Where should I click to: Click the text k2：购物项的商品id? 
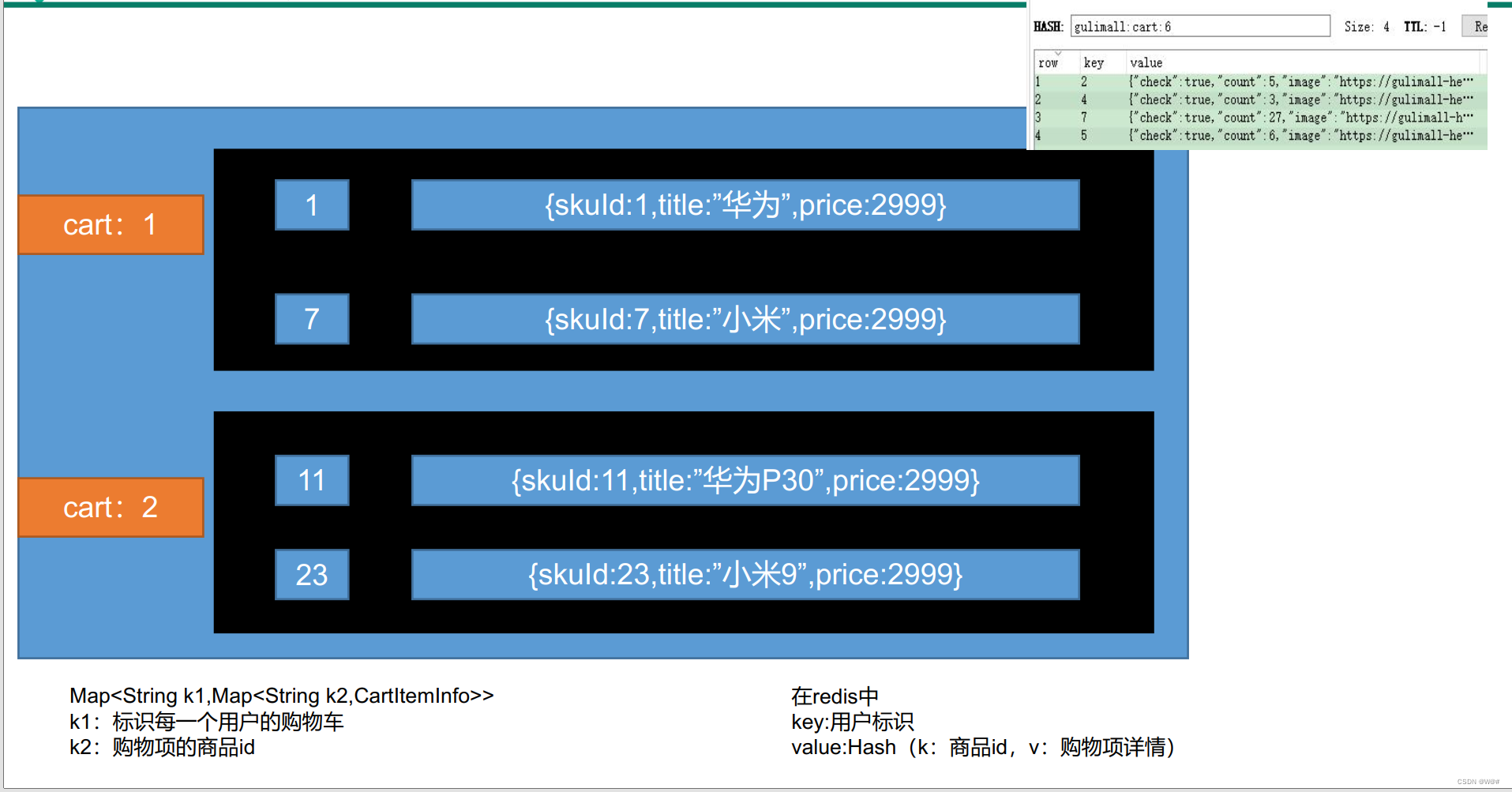tap(163, 747)
